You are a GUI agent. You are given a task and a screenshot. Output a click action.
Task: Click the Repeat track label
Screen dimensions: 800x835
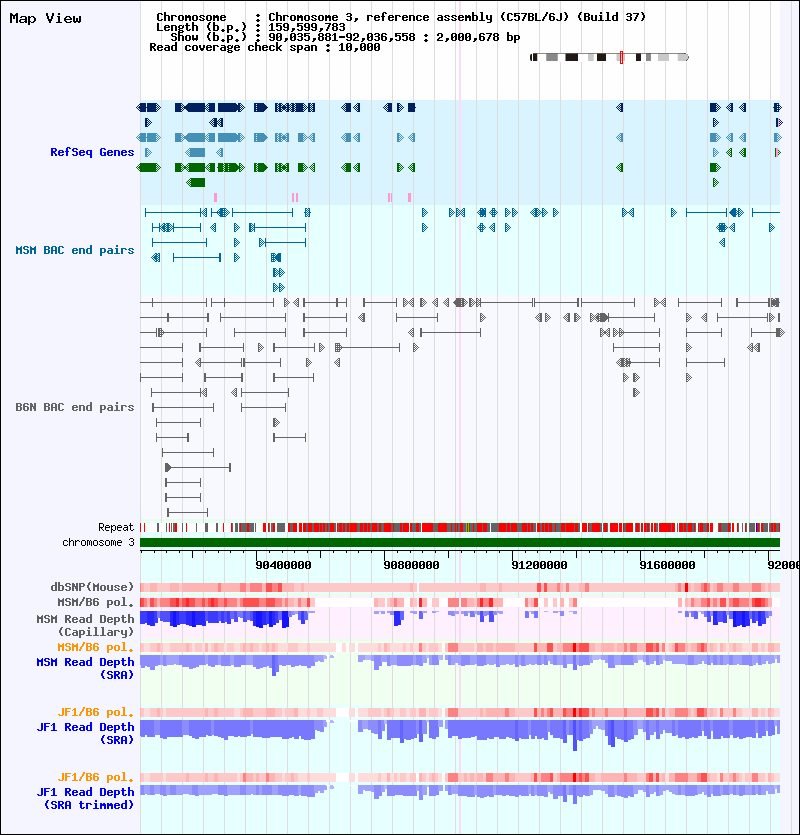116,527
